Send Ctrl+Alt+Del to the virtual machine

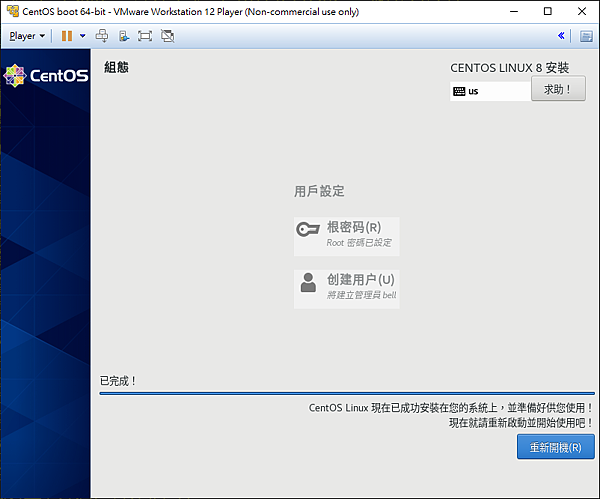click(102, 36)
